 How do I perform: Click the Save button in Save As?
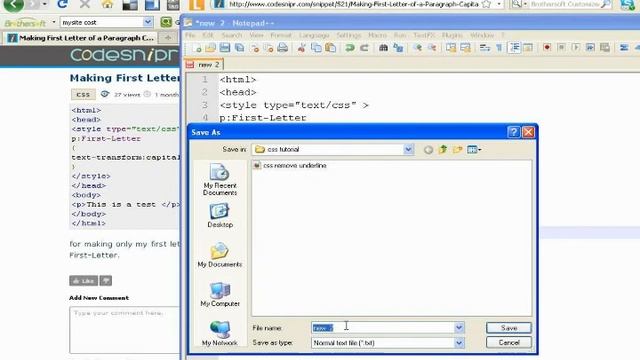(x=509, y=328)
